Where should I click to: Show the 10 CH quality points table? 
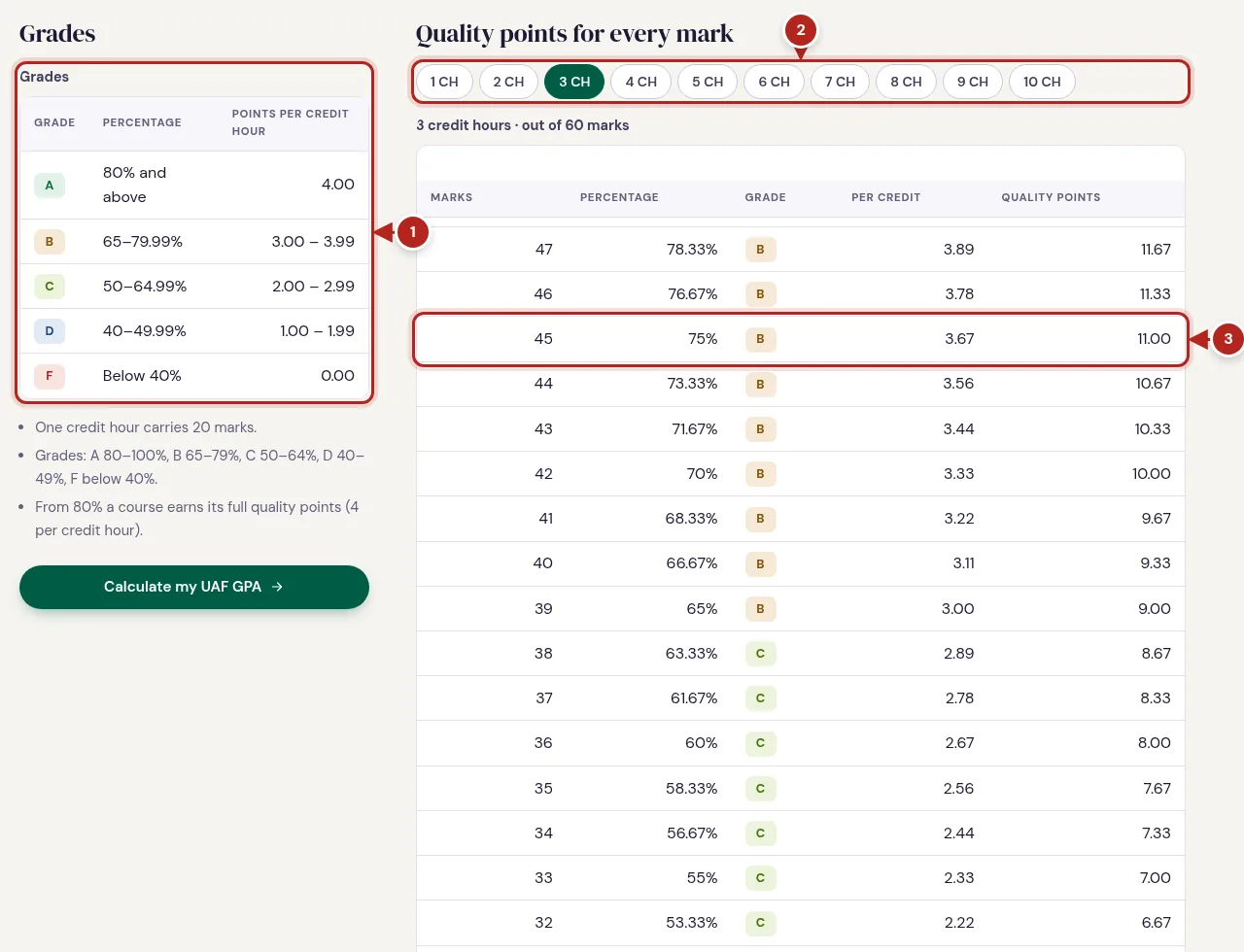click(1042, 82)
